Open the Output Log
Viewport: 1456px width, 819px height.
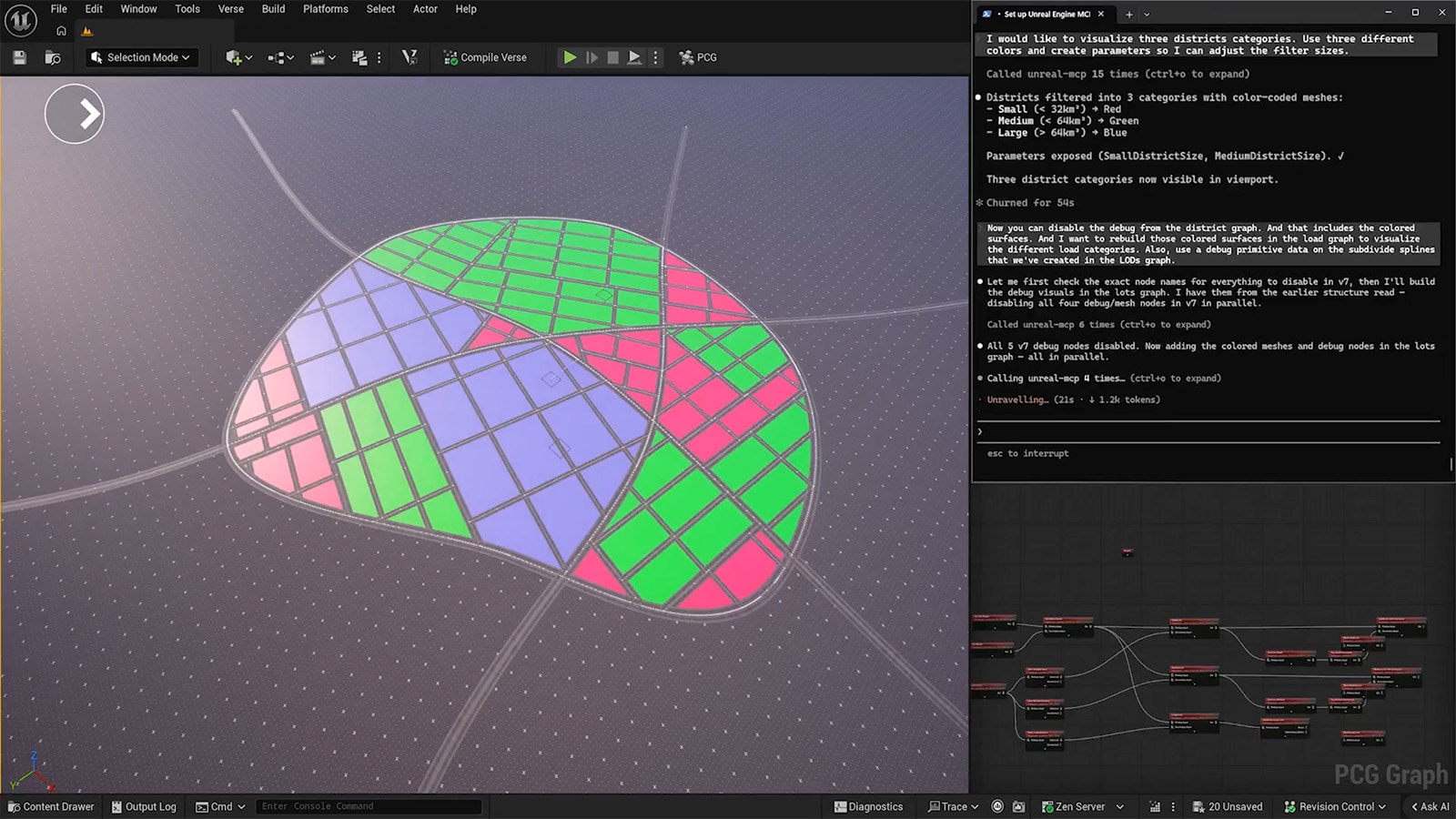click(144, 806)
